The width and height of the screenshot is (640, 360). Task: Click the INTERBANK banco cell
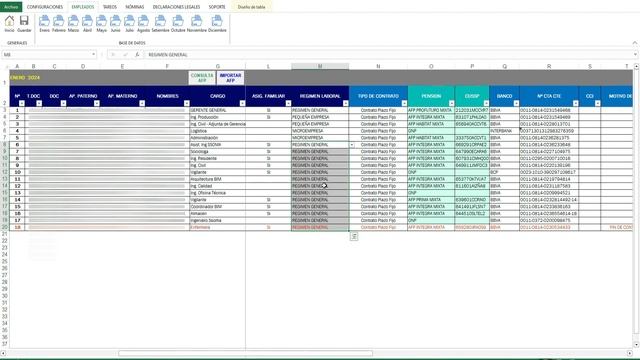click(504, 131)
